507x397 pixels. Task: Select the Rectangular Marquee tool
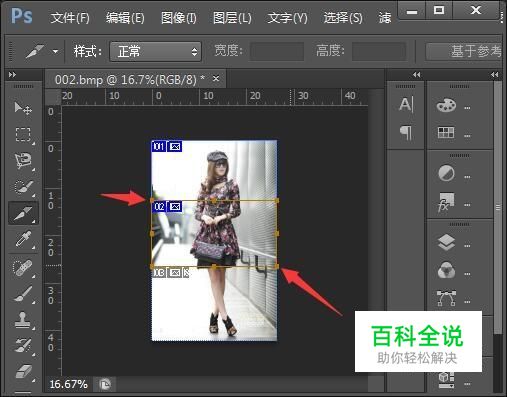[x=23, y=135]
